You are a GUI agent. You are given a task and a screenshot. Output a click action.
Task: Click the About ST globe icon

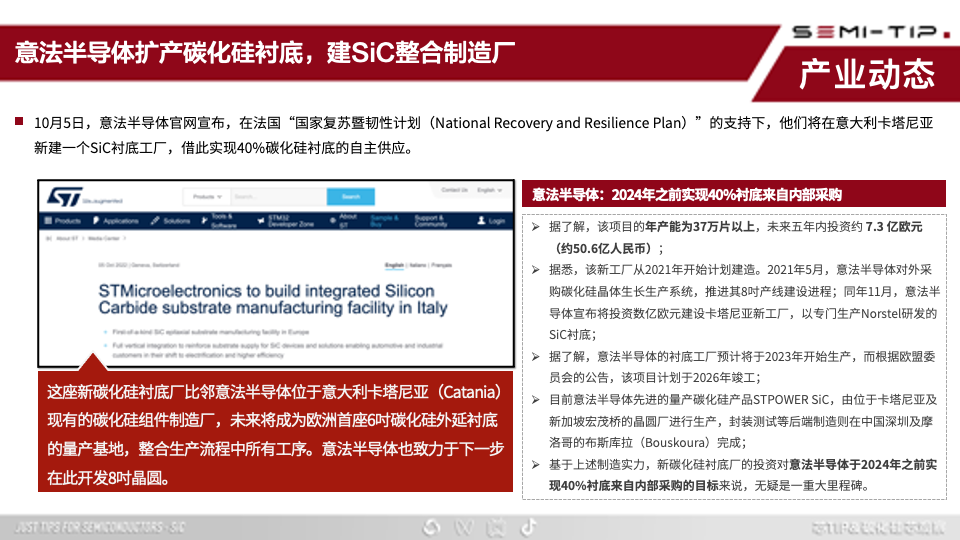point(332,220)
